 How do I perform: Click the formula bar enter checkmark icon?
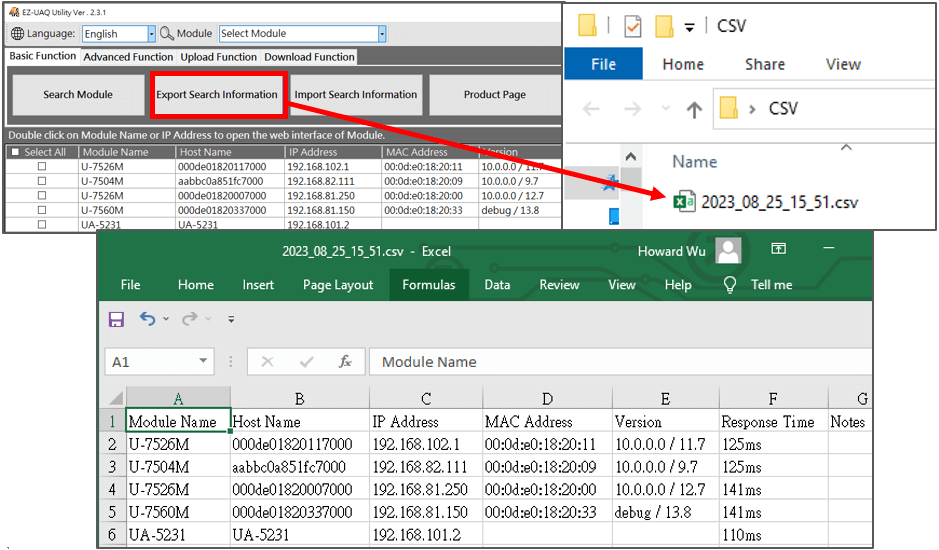[x=307, y=362]
